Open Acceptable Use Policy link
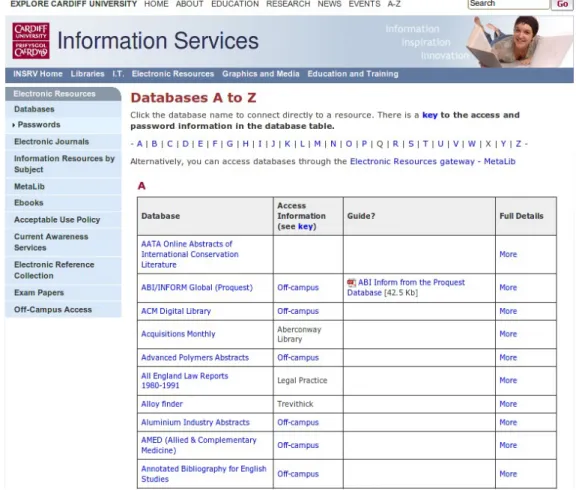 [x=57, y=219]
